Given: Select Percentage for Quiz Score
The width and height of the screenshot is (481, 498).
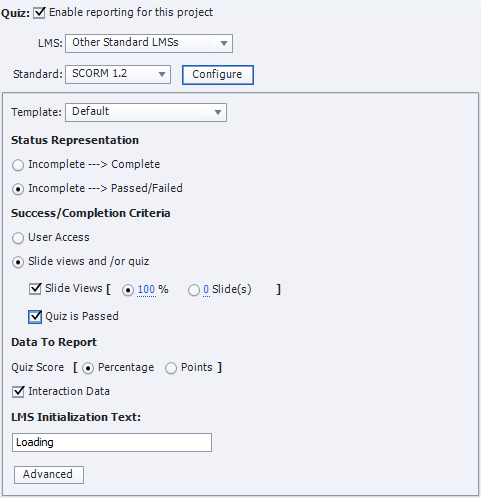Looking at the screenshot, I should click(x=88, y=368).
